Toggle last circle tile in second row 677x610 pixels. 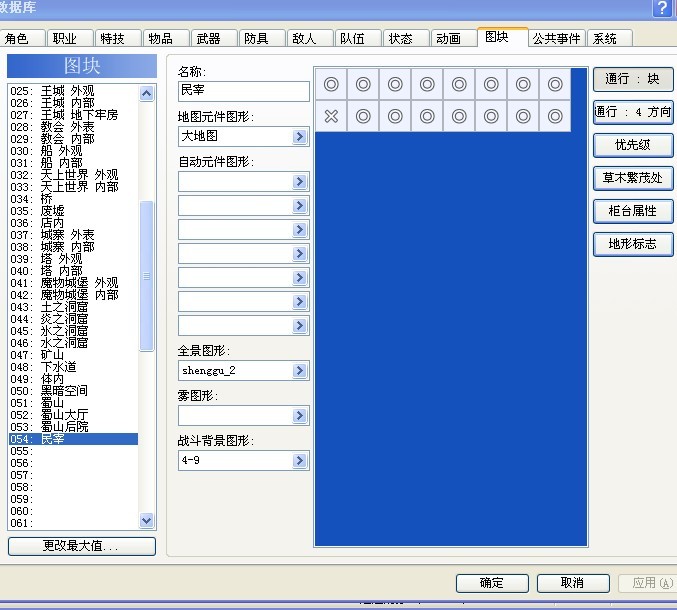click(x=555, y=116)
